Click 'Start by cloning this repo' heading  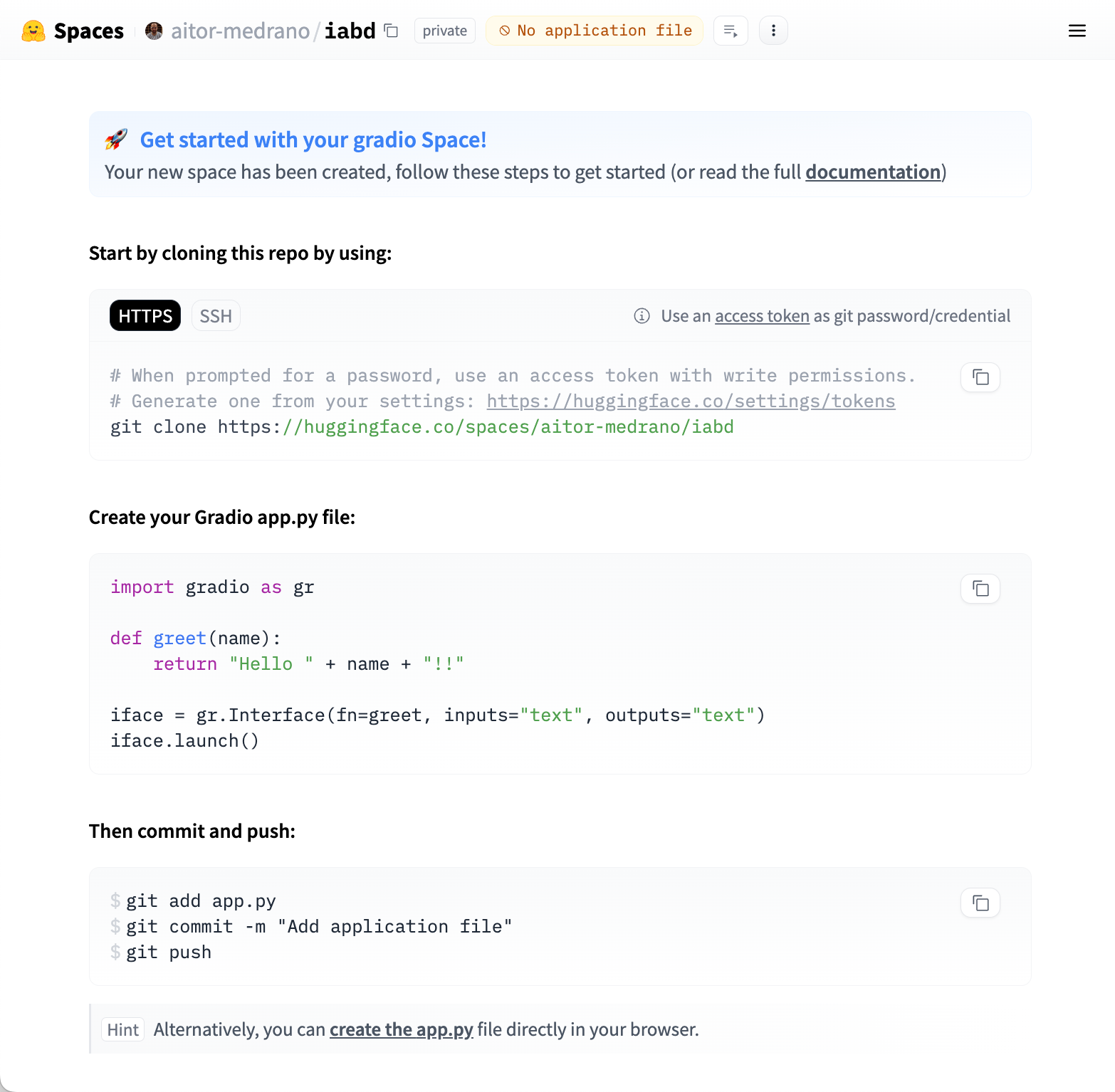point(240,253)
